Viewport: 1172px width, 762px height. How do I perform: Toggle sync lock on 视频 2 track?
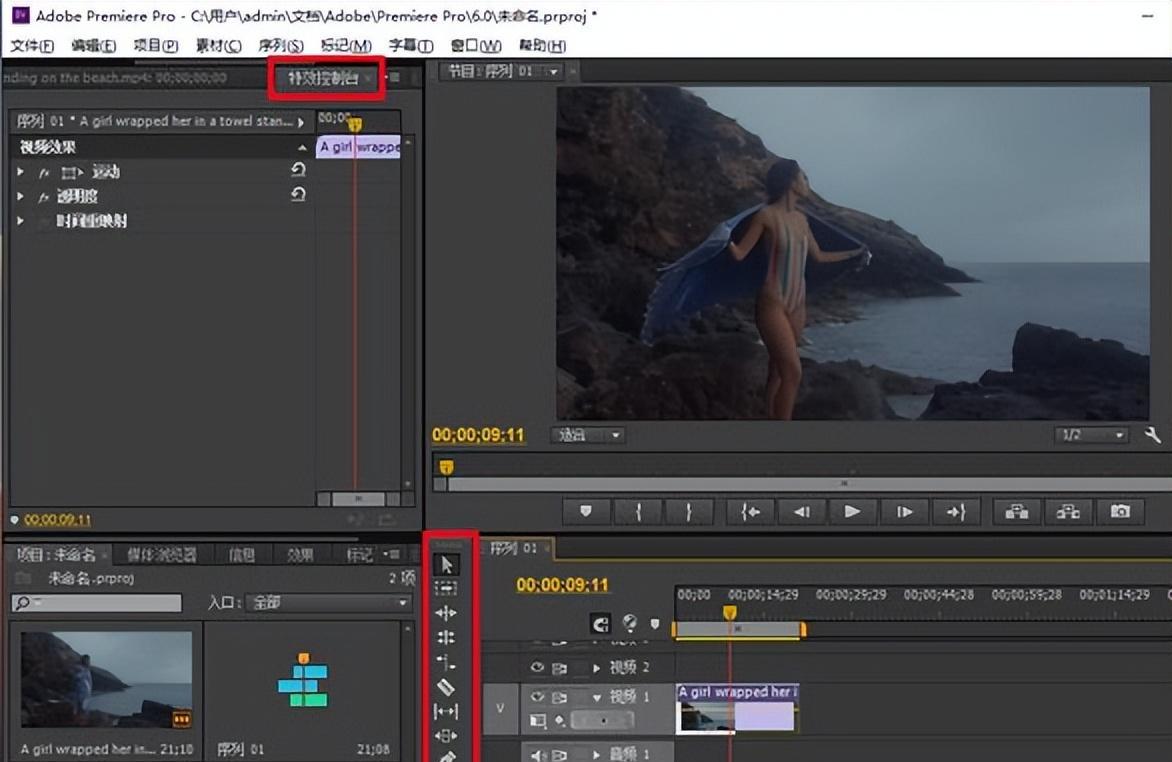coord(559,668)
